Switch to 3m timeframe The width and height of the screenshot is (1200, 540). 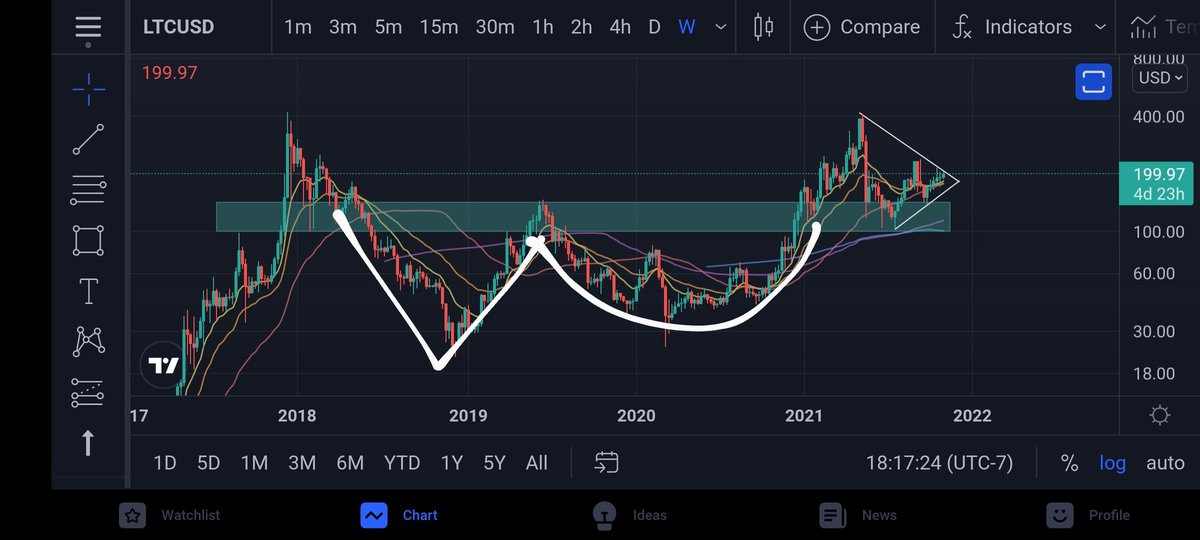(343, 27)
